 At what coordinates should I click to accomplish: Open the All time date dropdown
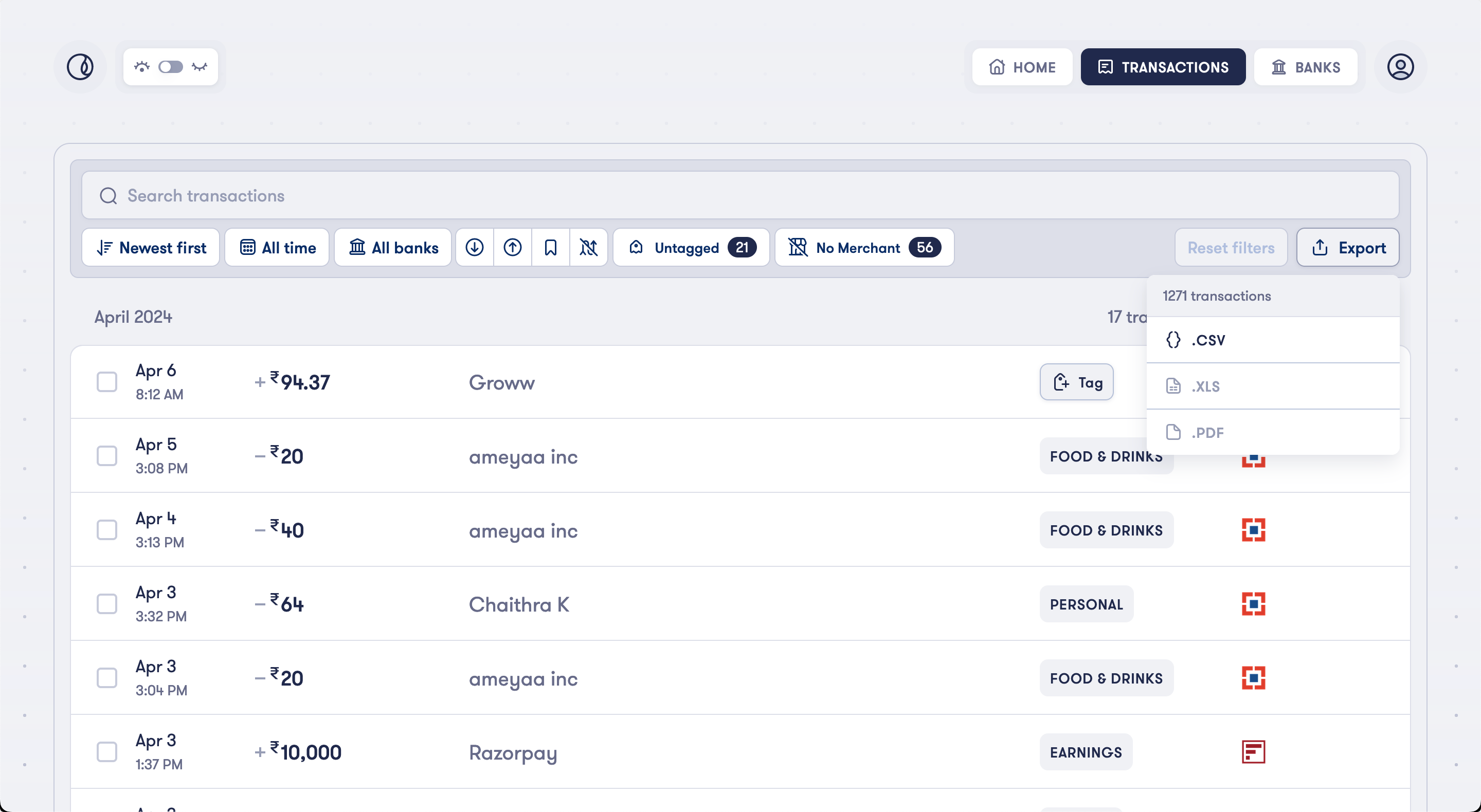pyautogui.click(x=277, y=248)
